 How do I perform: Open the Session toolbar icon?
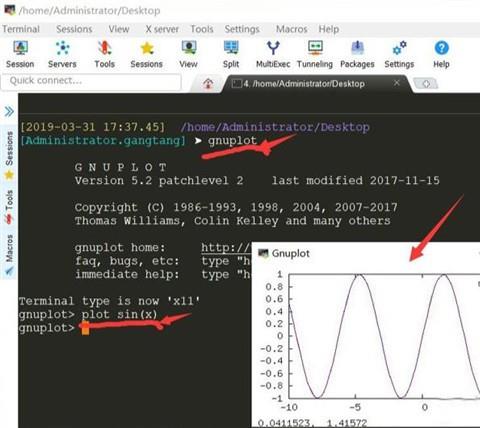(x=20, y=54)
